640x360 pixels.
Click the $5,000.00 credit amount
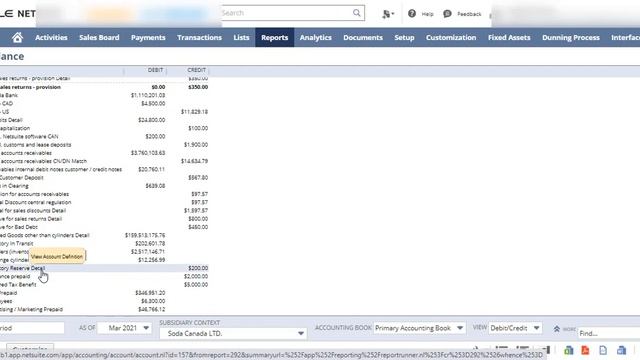pos(196,284)
